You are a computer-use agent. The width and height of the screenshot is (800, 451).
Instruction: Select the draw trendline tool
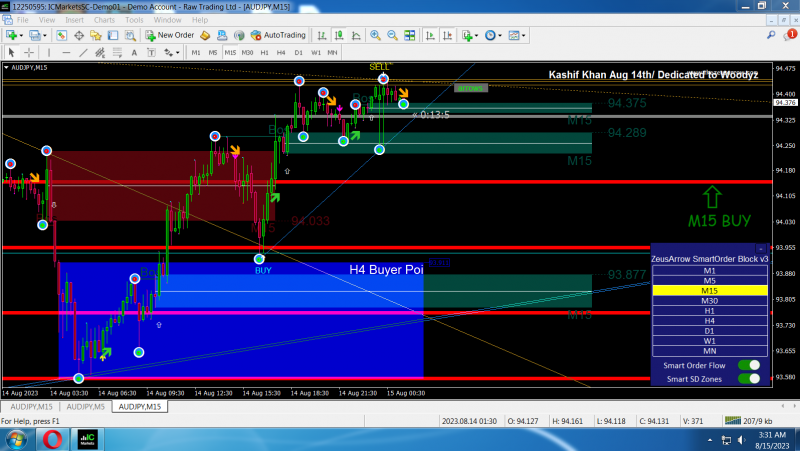[83, 53]
